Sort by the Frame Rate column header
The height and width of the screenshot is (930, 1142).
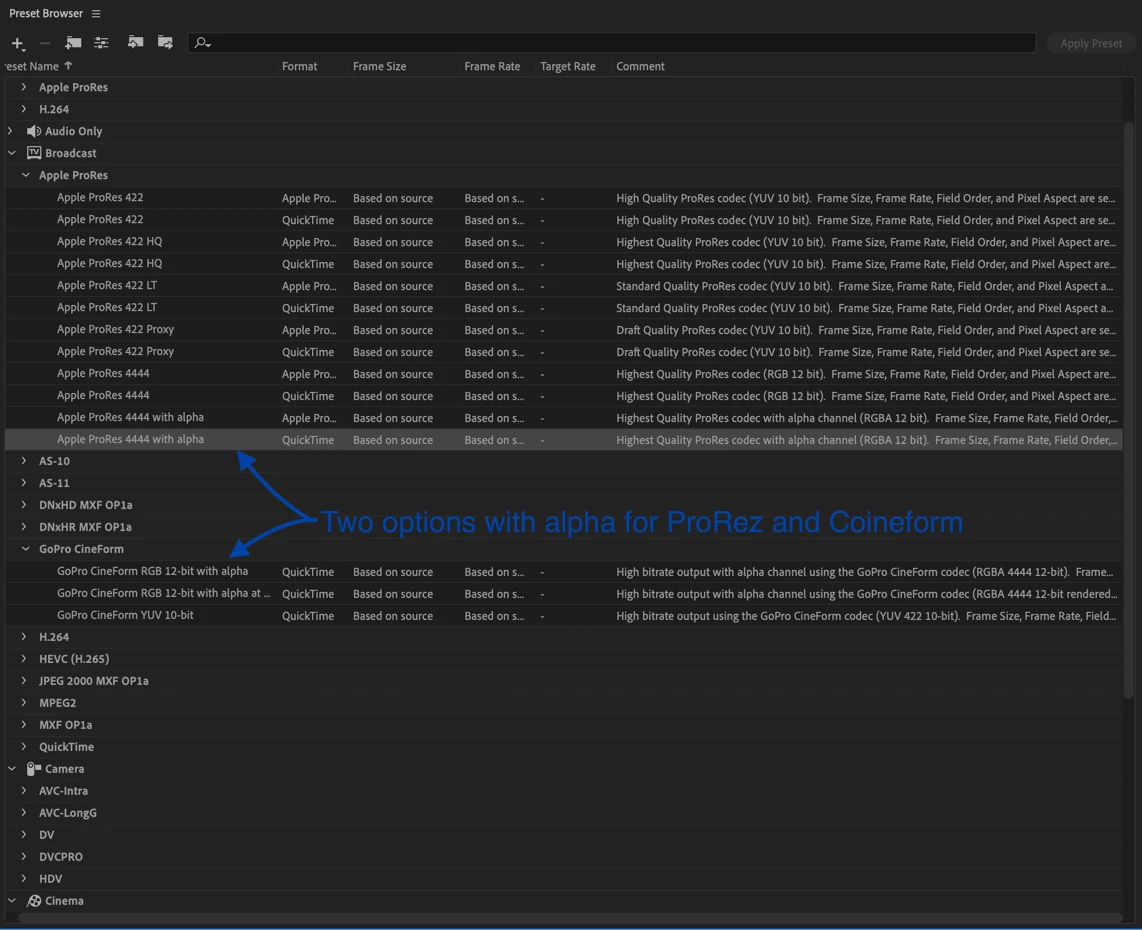pyautogui.click(x=492, y=66)
